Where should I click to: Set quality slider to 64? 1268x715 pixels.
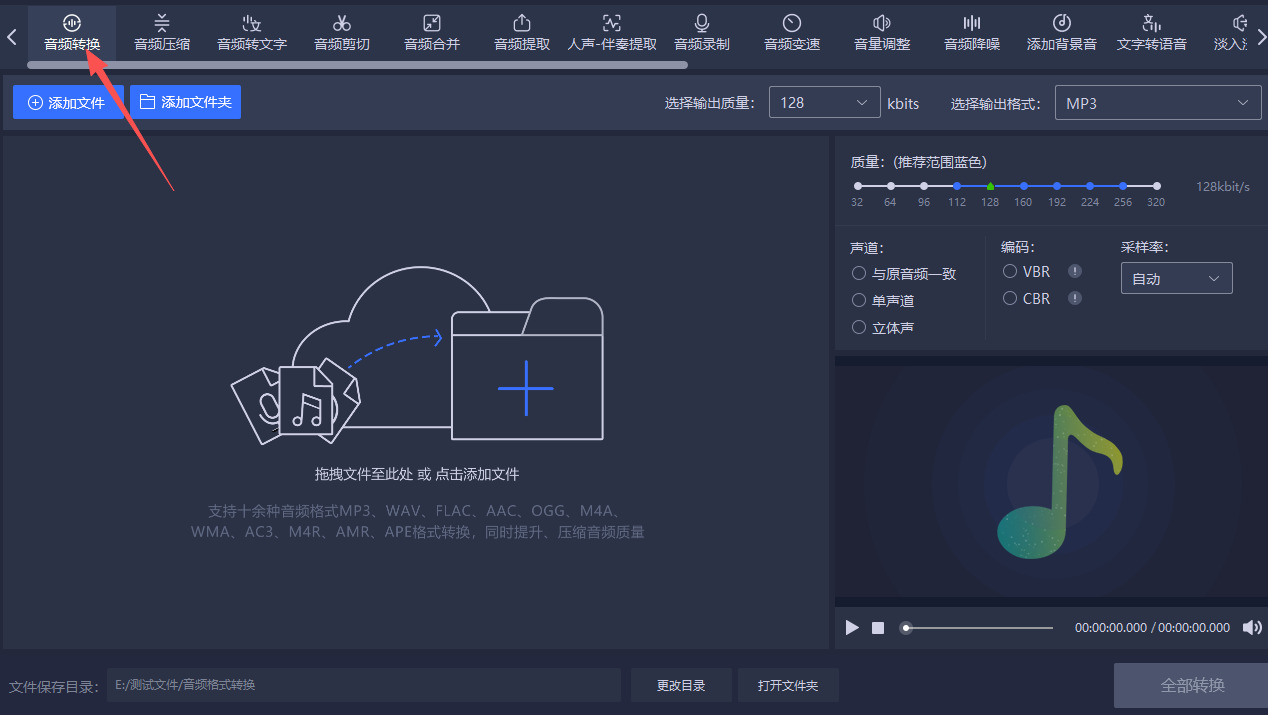pyautogui.click(x=890, y=186)
